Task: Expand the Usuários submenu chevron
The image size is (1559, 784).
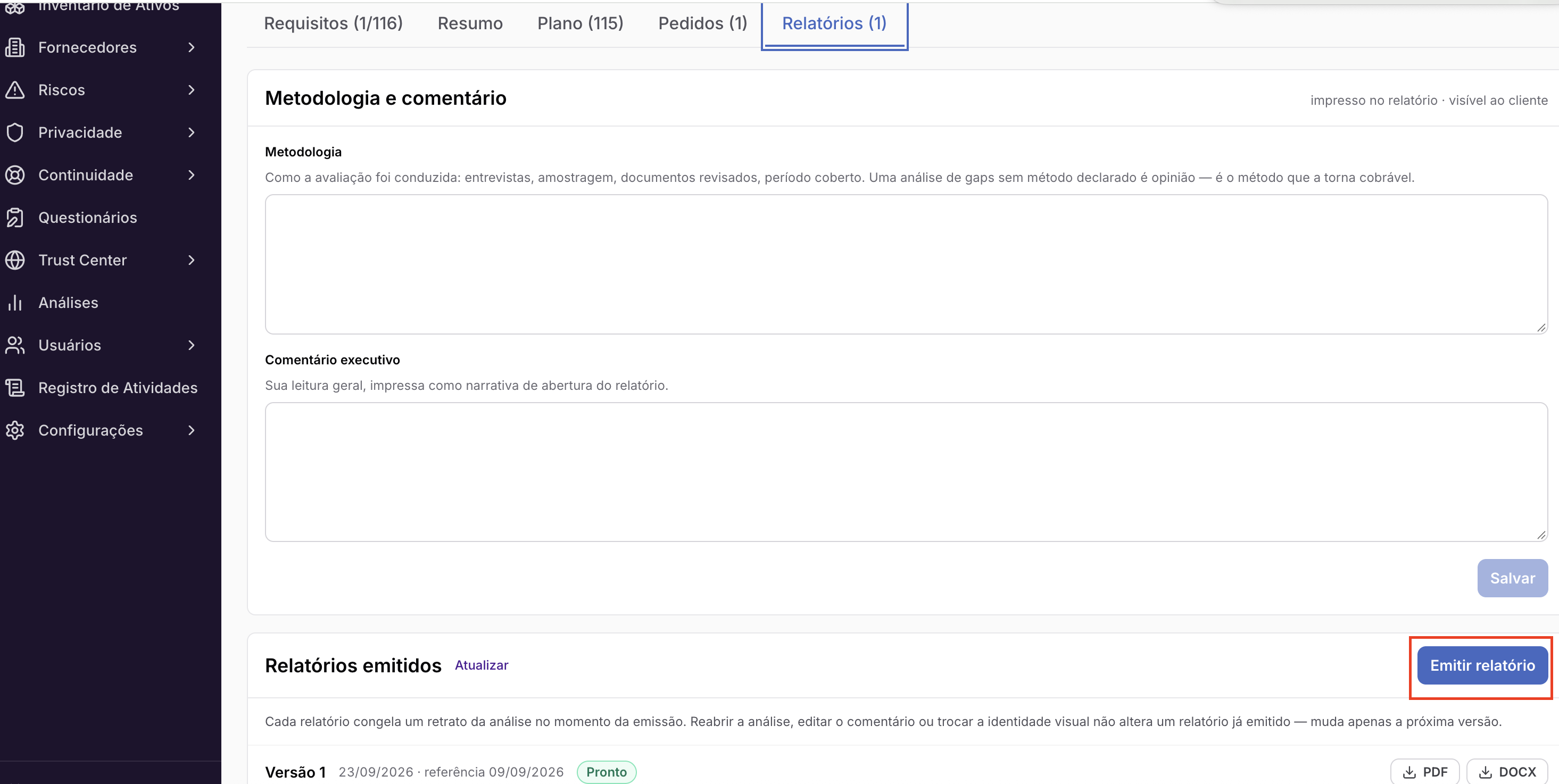Action: [x=192, y=345]
